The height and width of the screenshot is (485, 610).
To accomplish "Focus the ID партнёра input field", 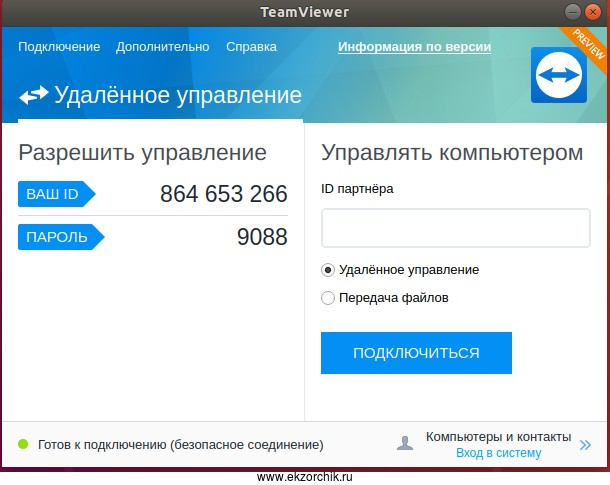I will tap(456, 228).
